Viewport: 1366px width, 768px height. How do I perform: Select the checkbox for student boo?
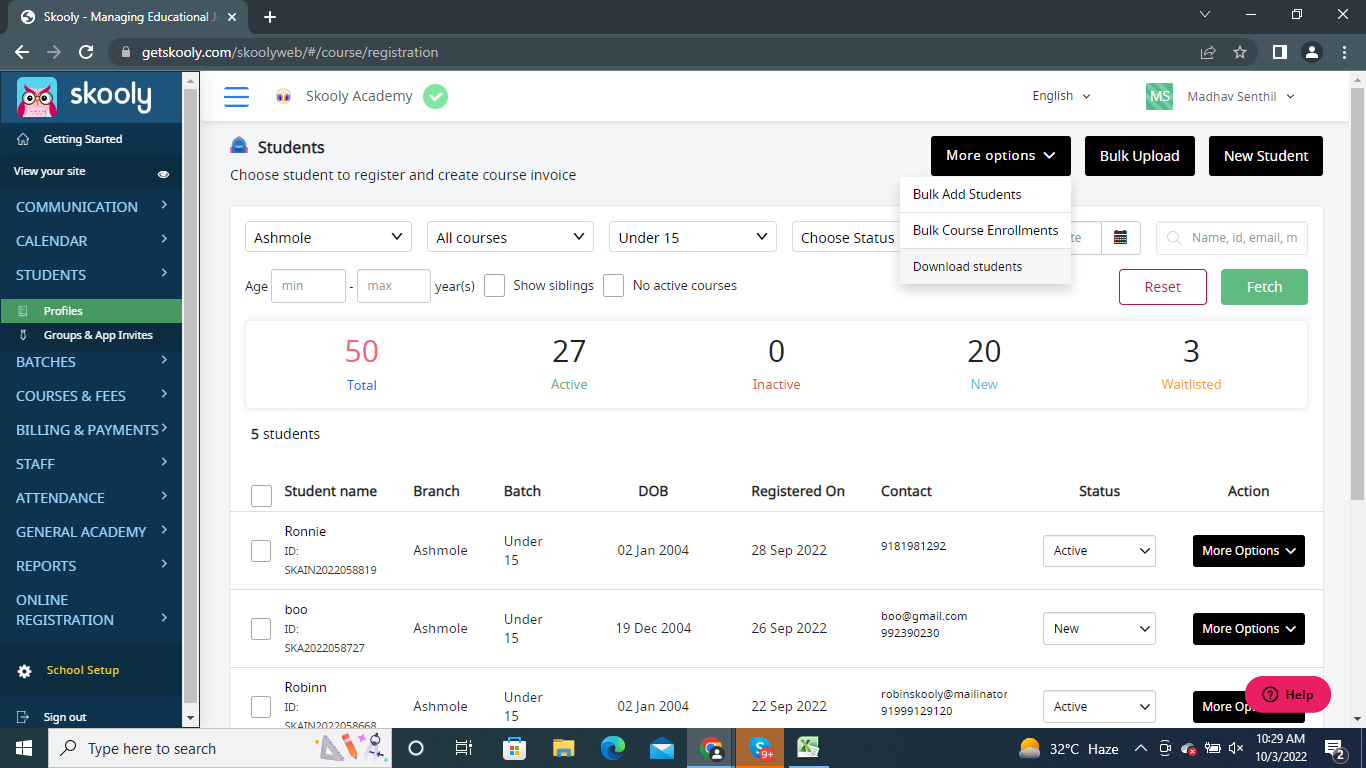click(261, 629)
